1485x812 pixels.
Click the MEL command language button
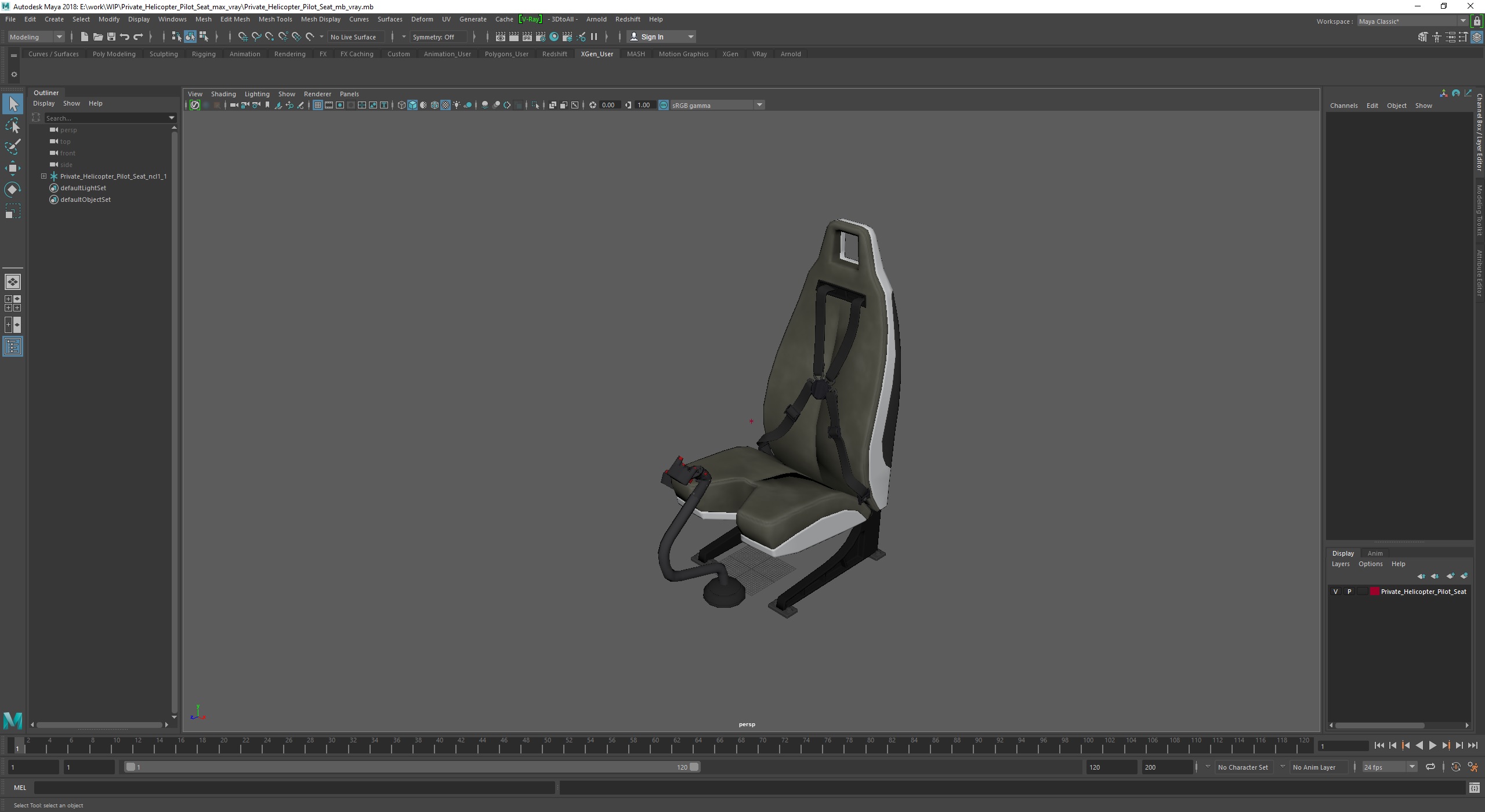(x=20, y=788)
